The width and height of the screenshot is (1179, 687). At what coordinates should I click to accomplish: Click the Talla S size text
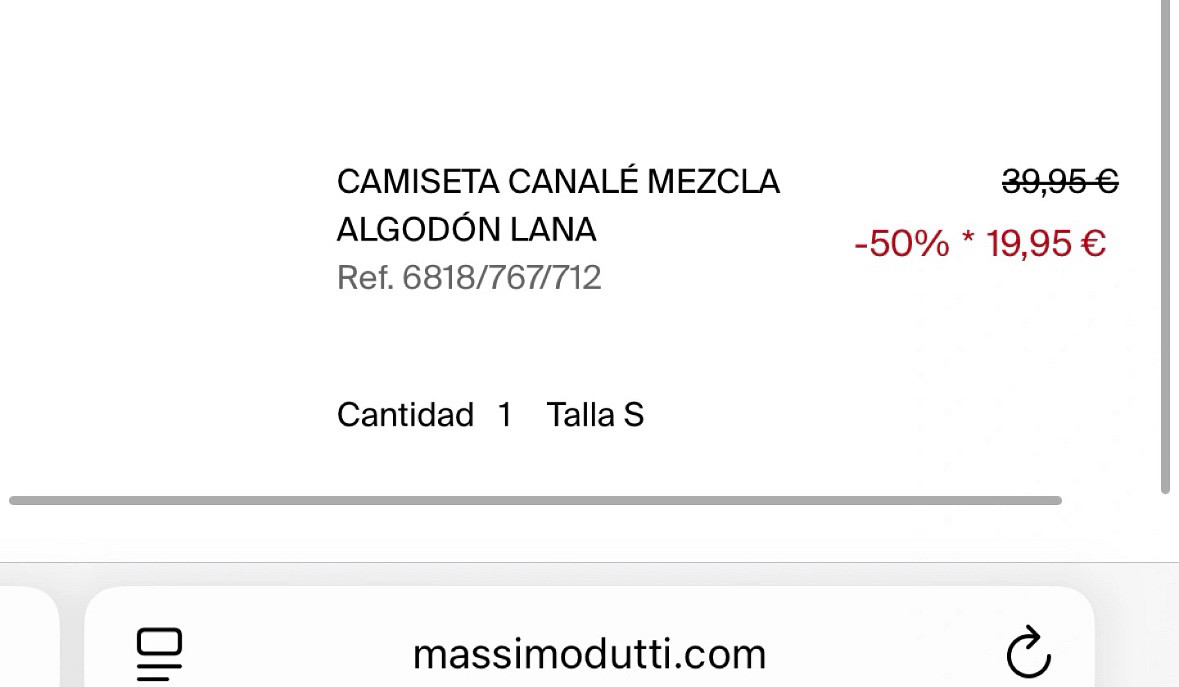(595, 414)
